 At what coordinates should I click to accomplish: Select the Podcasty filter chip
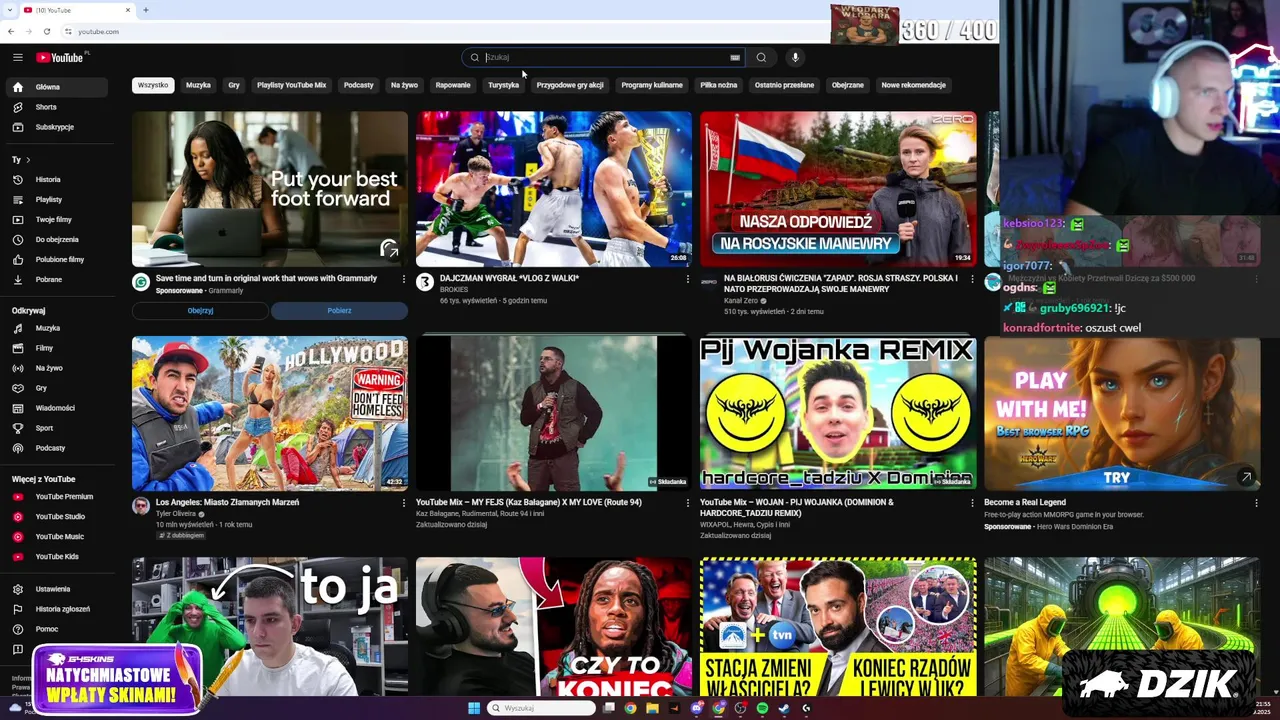coord(359,85)
